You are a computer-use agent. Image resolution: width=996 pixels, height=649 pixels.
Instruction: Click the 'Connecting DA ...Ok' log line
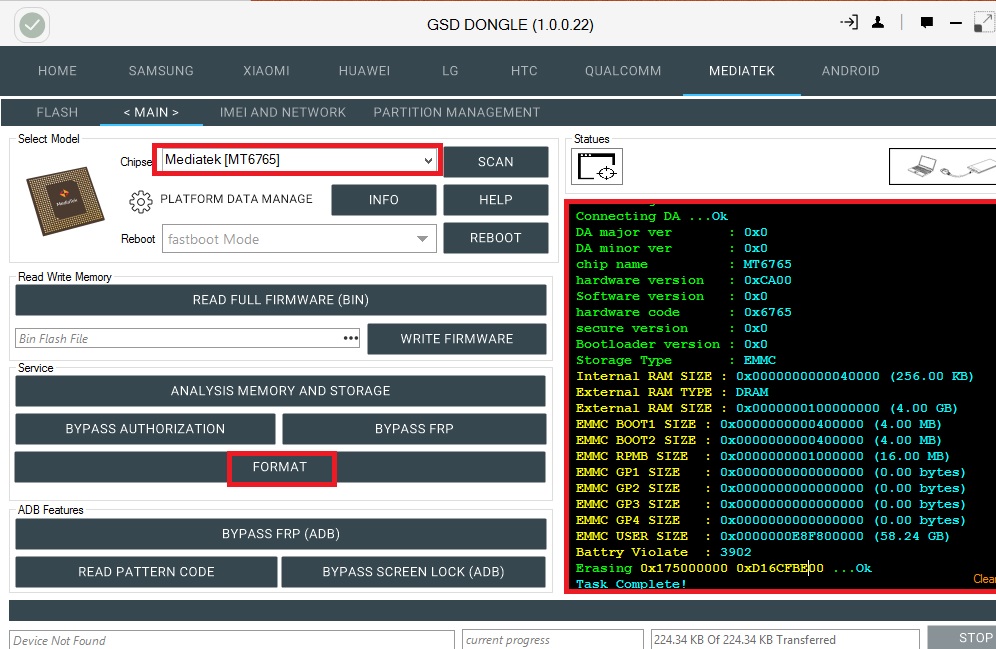point(652,216)
